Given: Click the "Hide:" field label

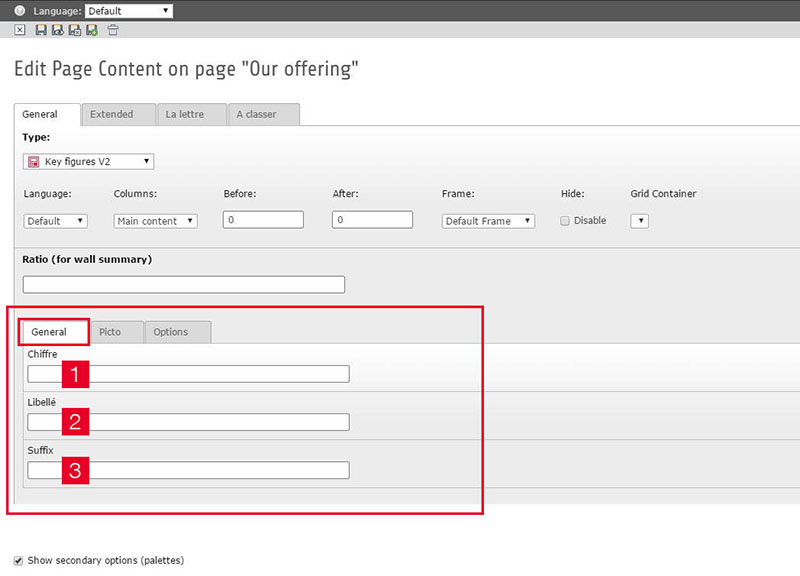Looking at the screenshot, I should point(572,194).
